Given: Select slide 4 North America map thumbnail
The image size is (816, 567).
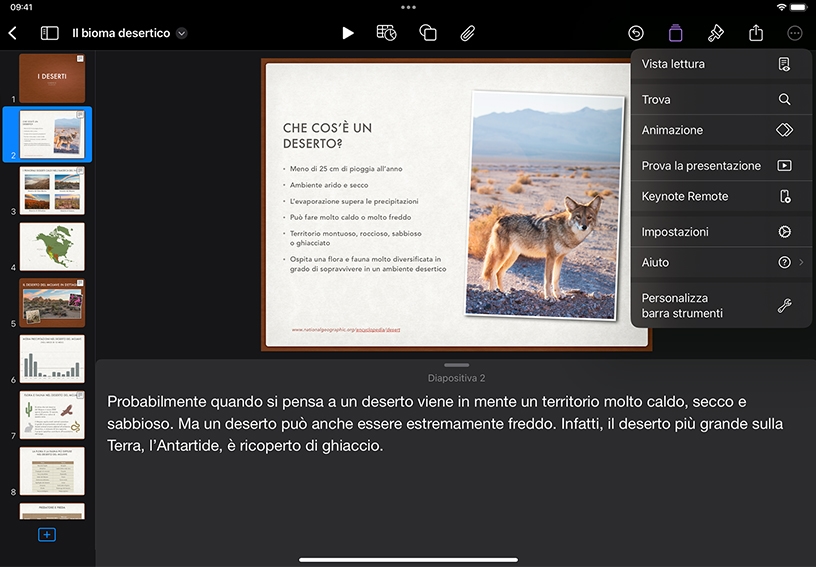Looking at the screenshot, I should (52, 247).
